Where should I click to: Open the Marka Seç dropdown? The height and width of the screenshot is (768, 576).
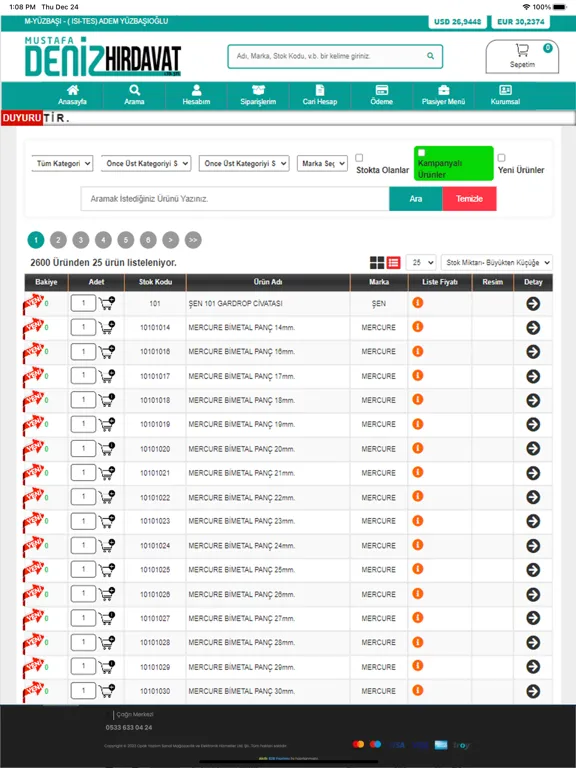click(322, 164)
